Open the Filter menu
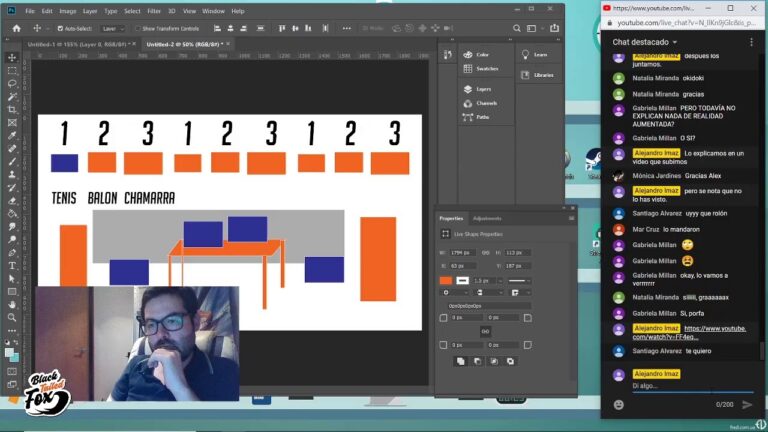Screen dimensions: 768x432 pyautogui.click(x=154, y=11)
